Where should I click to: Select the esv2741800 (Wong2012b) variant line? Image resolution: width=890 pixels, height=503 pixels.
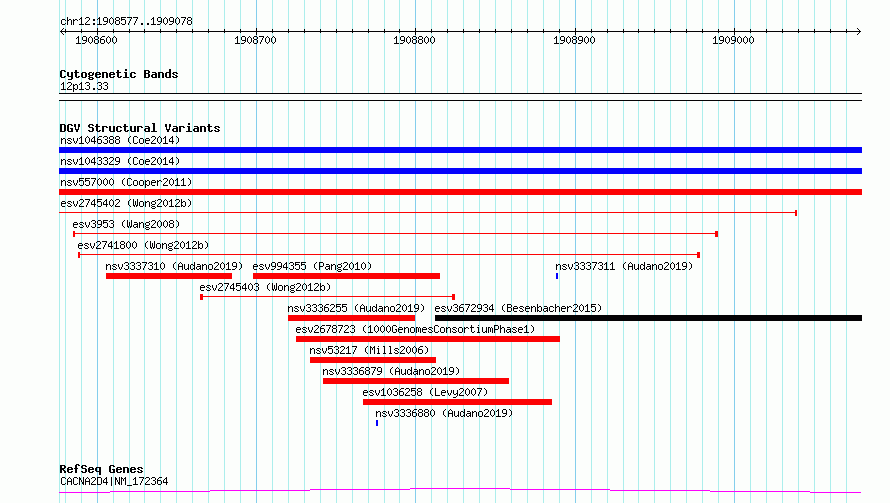(x=389, y=255)
